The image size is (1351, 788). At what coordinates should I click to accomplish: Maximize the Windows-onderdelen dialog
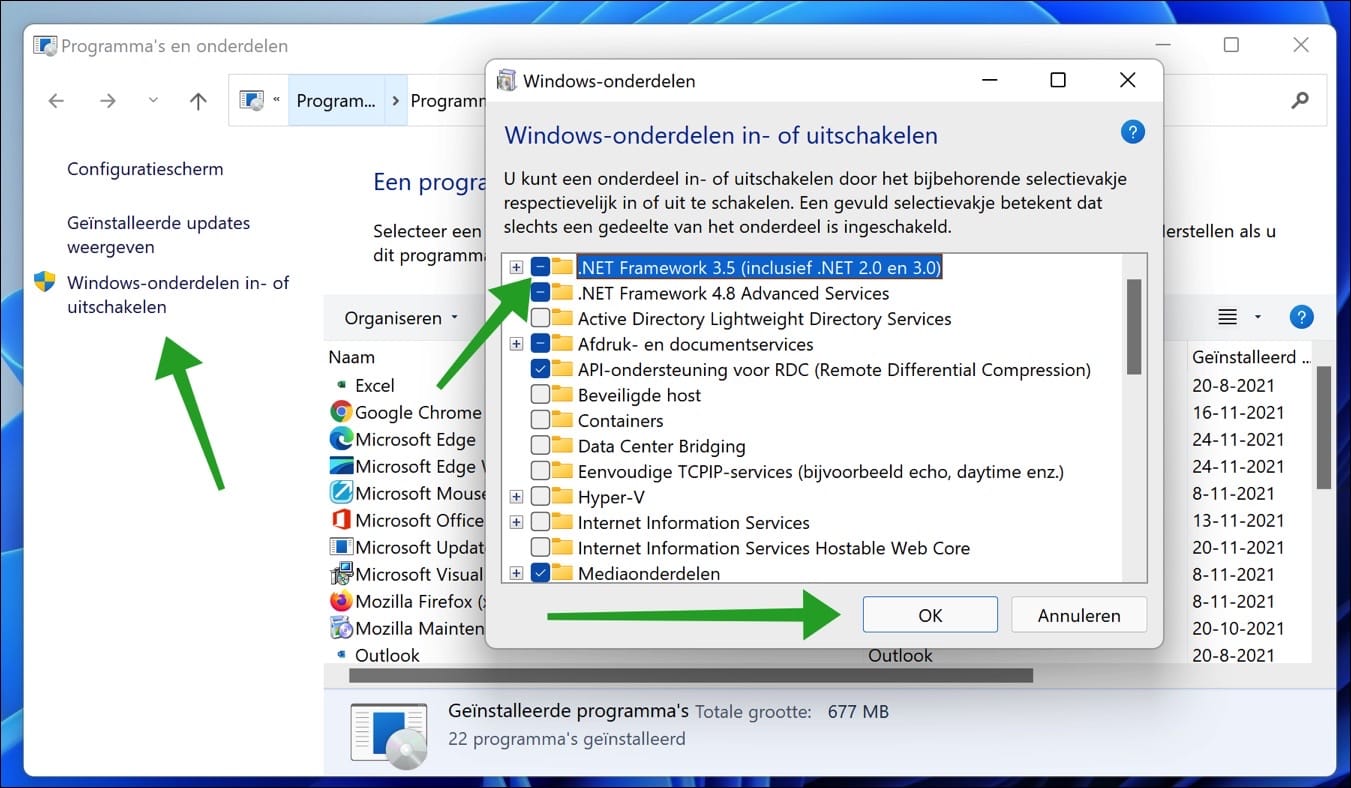click(1057, 80)
